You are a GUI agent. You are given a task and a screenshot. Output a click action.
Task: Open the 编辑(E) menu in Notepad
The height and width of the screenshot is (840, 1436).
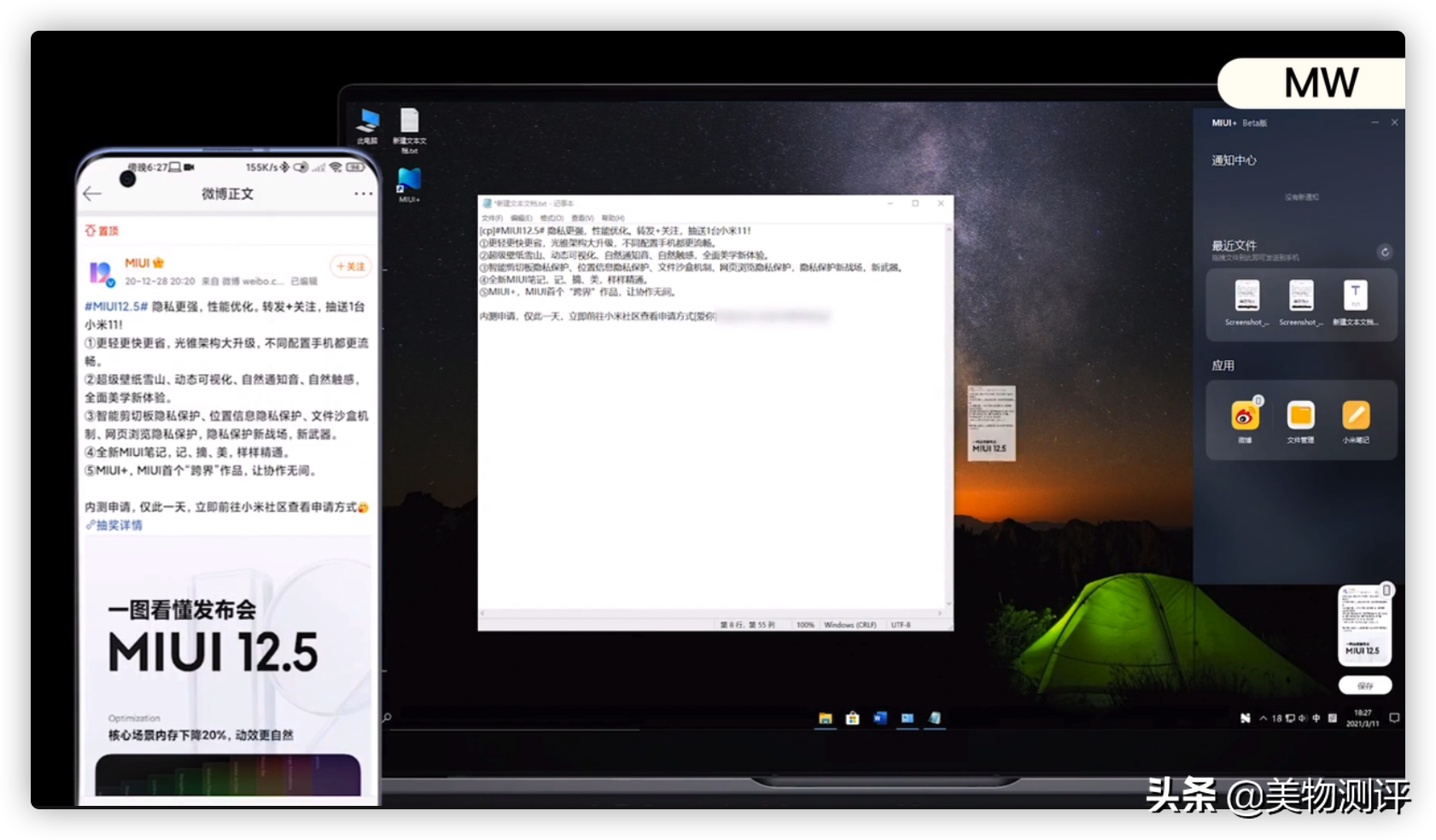(x=522, y=218)
